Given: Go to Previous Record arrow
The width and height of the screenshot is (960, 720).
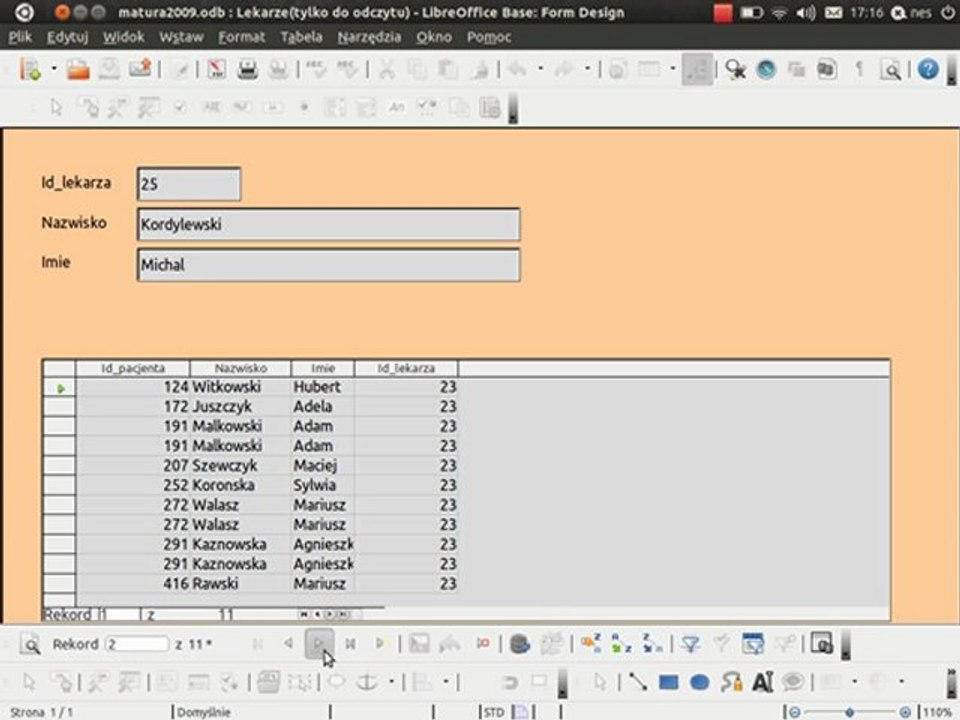Looking at the screenshot, I should (x=288, y=643).
